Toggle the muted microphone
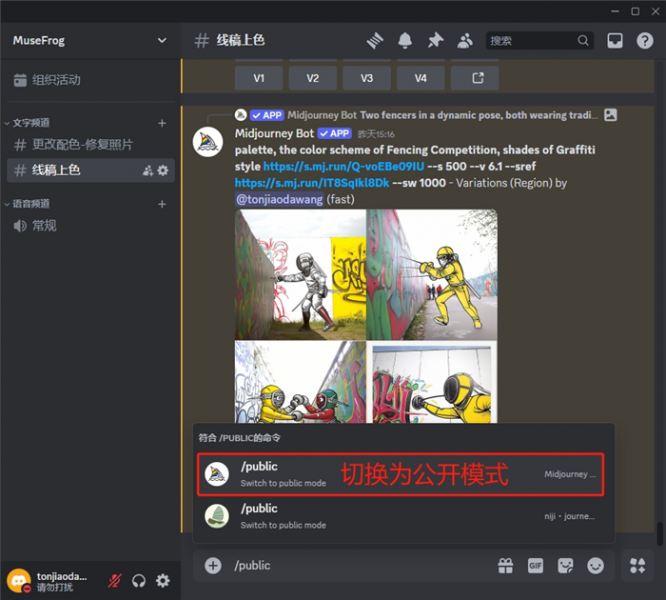Screen dimensions: 666x600 [x=115, y=581]
